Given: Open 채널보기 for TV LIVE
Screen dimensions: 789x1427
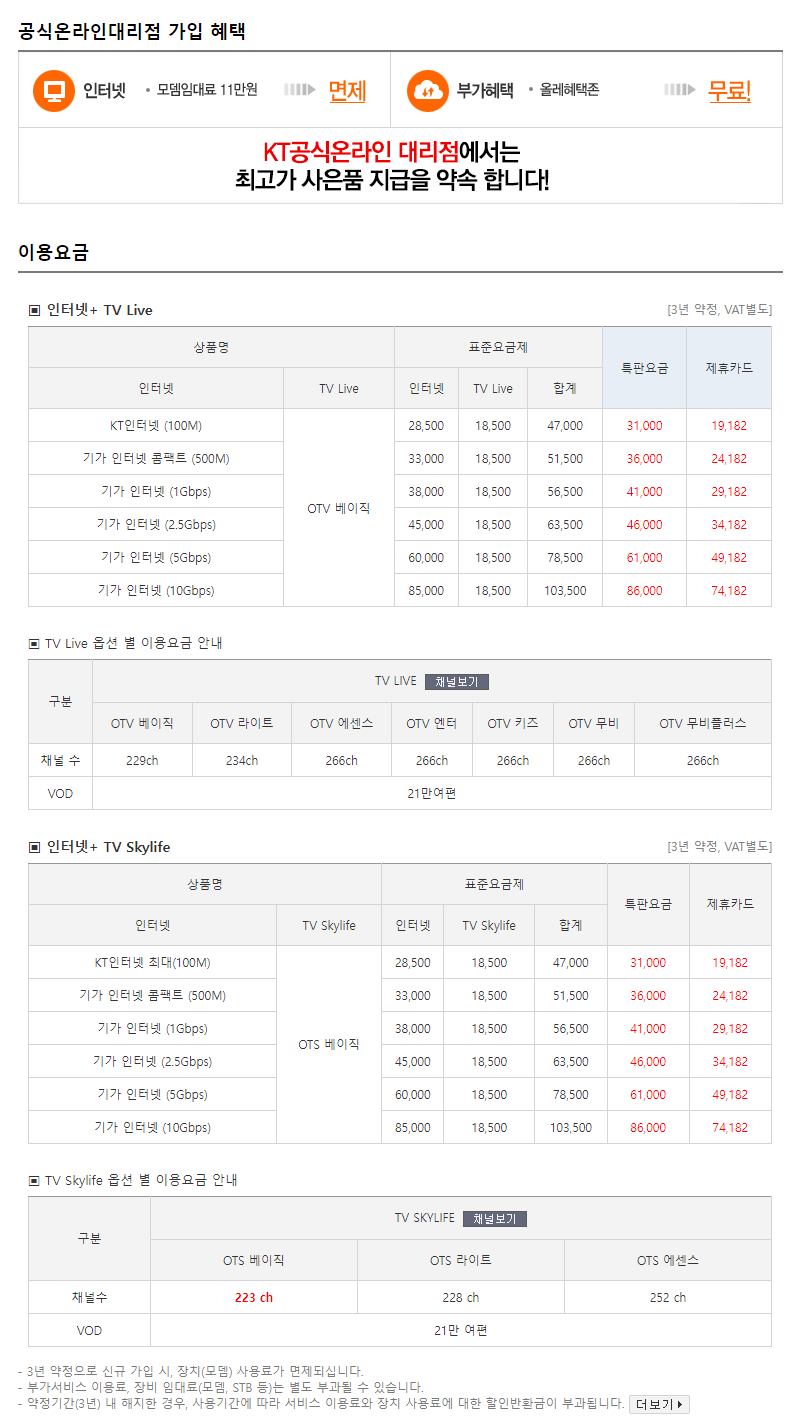Looking at the screenshot, I should [x=457, y=682].
